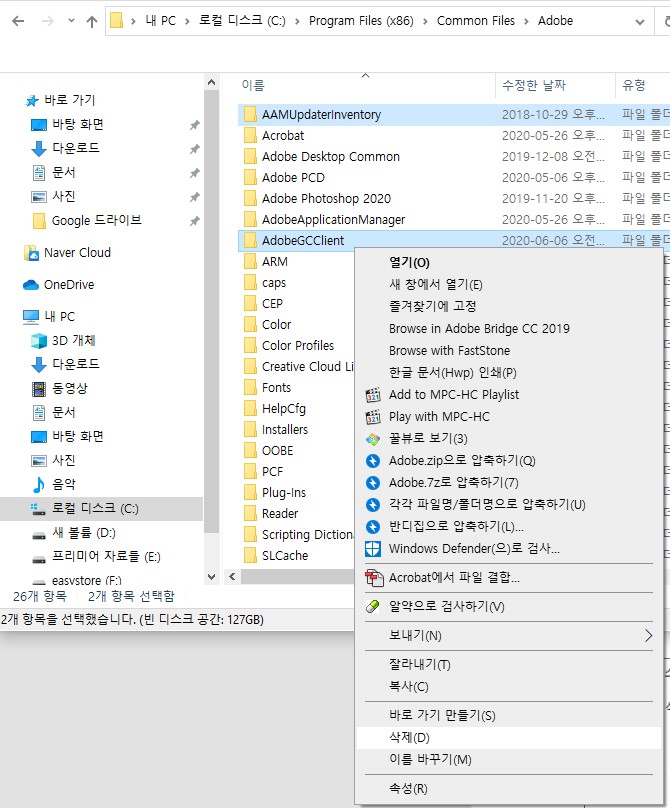This screenshot has width=670, height=808.
Task: Click Program Files (x86) in address path
Action: coord(361,21)
